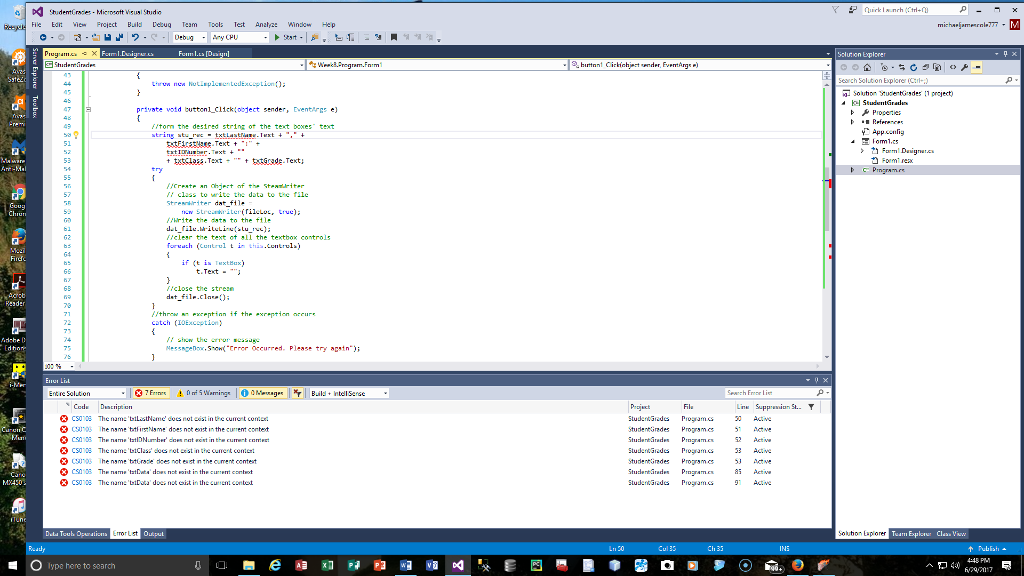The width and height of the screenshot is (1024, 576).
Task: Switch to the Form1.Designer.cs tab
Action: tap(125, 54)
